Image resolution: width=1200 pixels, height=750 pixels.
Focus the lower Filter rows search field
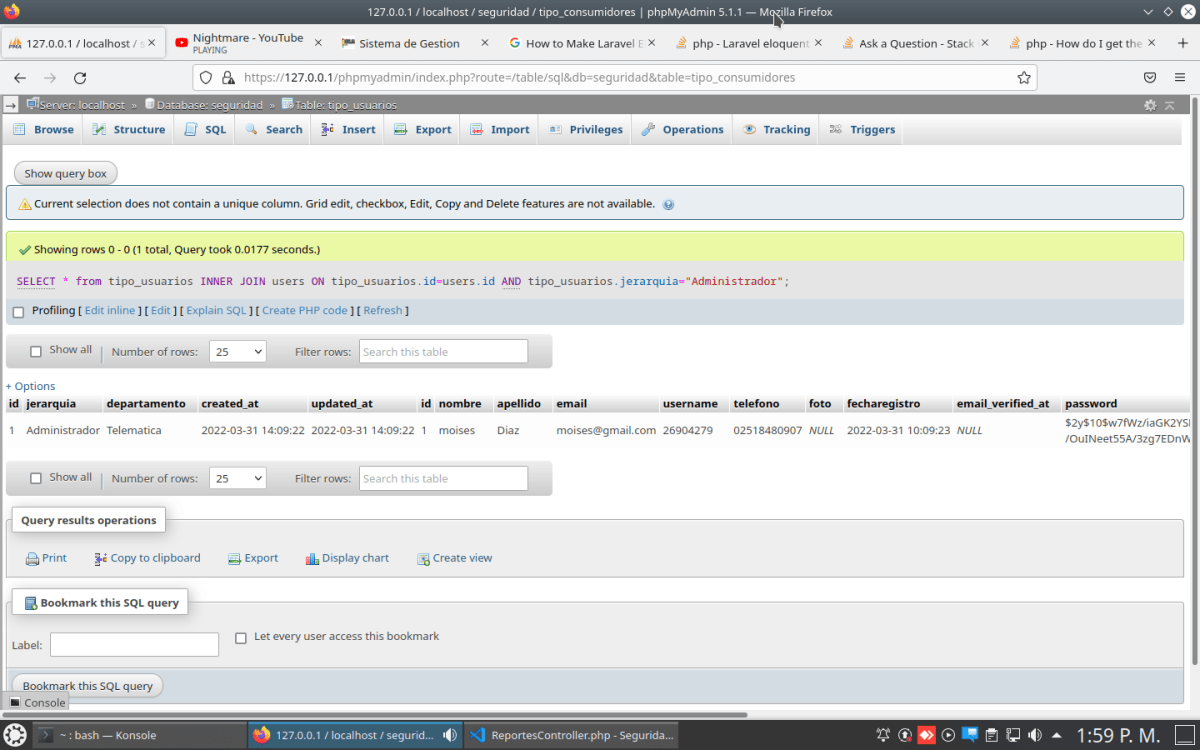[443, 479]
